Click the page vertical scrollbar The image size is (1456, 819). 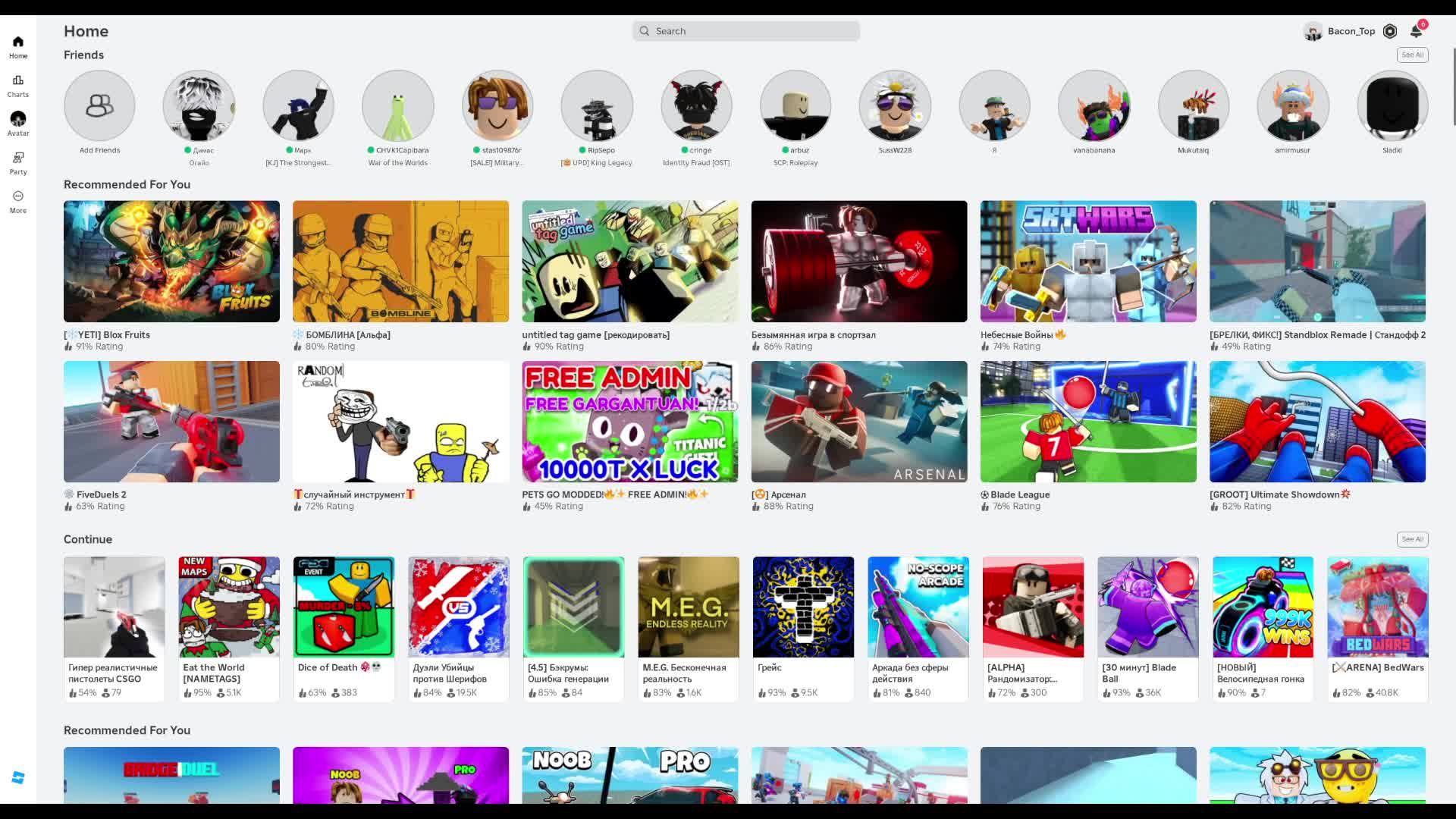pos(1453,87)
